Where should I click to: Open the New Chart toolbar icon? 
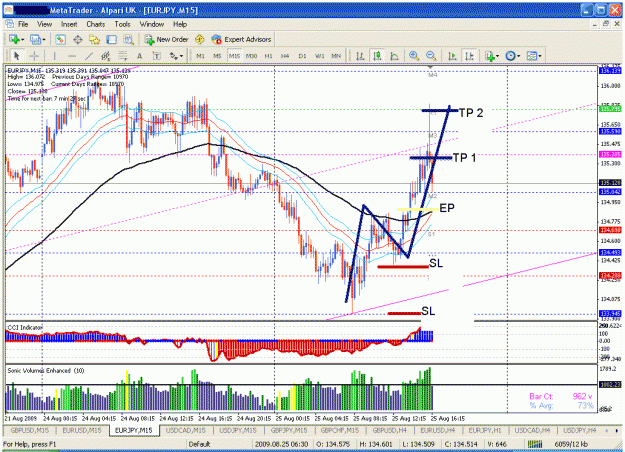(14, 39)
